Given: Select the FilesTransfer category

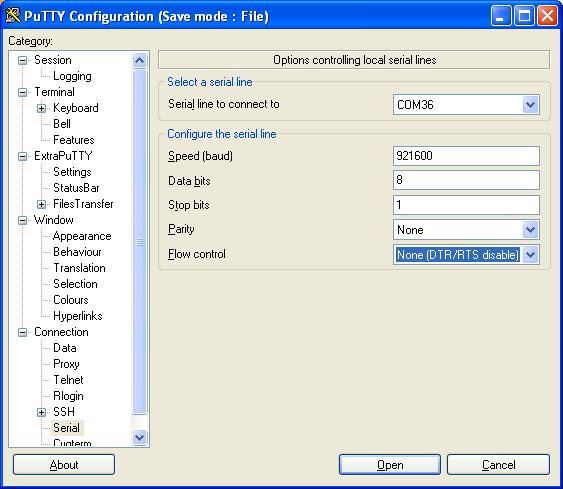Looking at the screenshot, I should 83,204.
